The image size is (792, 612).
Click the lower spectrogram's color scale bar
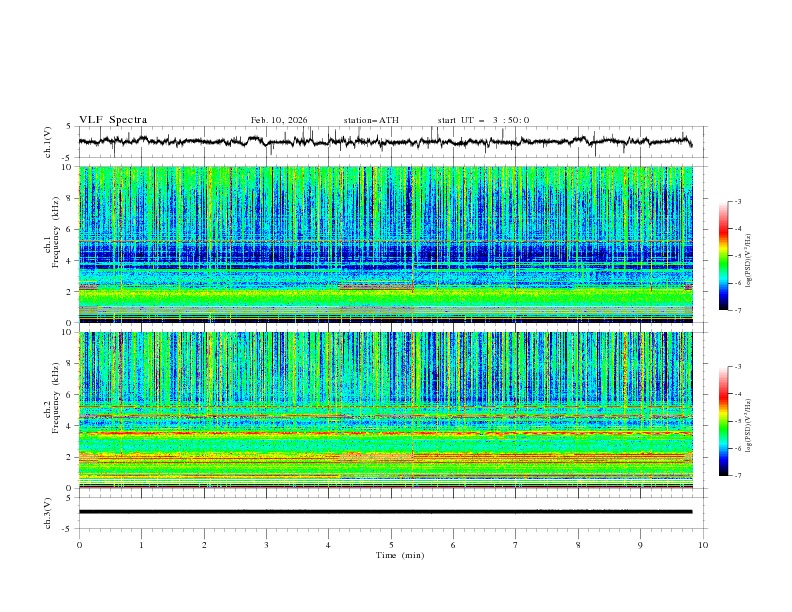tap(723, 421)
